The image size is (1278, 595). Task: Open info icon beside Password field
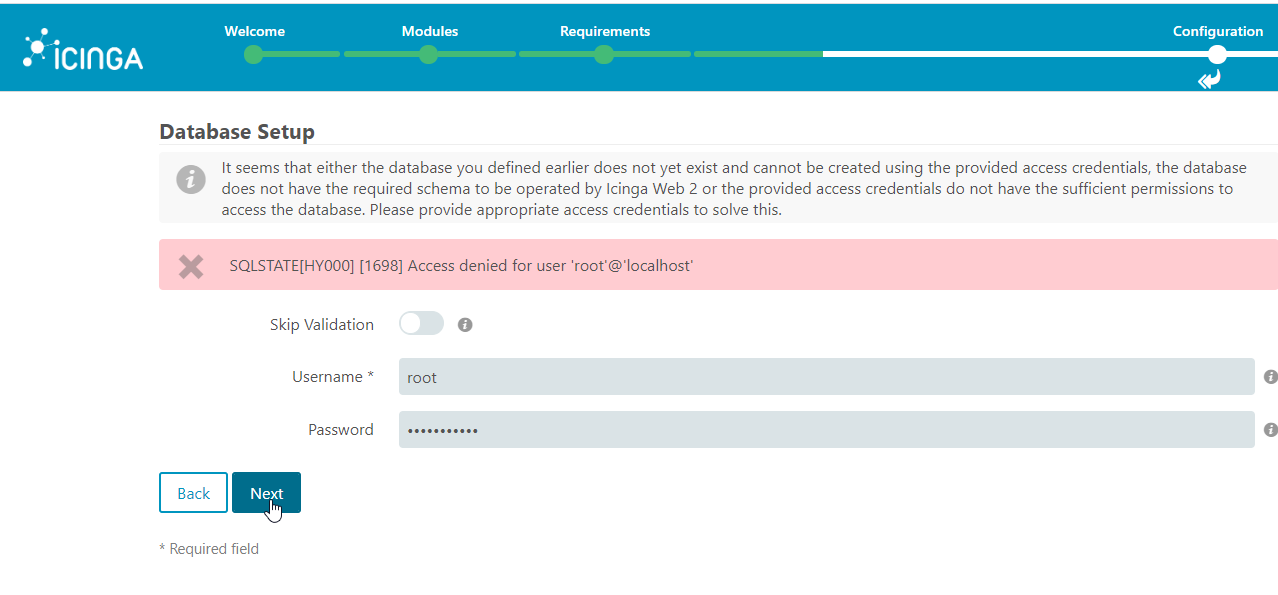(x=1270, y=430)
